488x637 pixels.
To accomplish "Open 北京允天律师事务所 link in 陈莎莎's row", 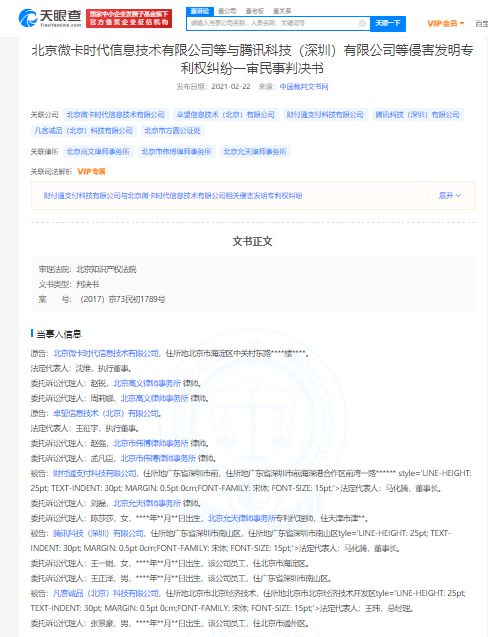I will click(x=242, y=518).
